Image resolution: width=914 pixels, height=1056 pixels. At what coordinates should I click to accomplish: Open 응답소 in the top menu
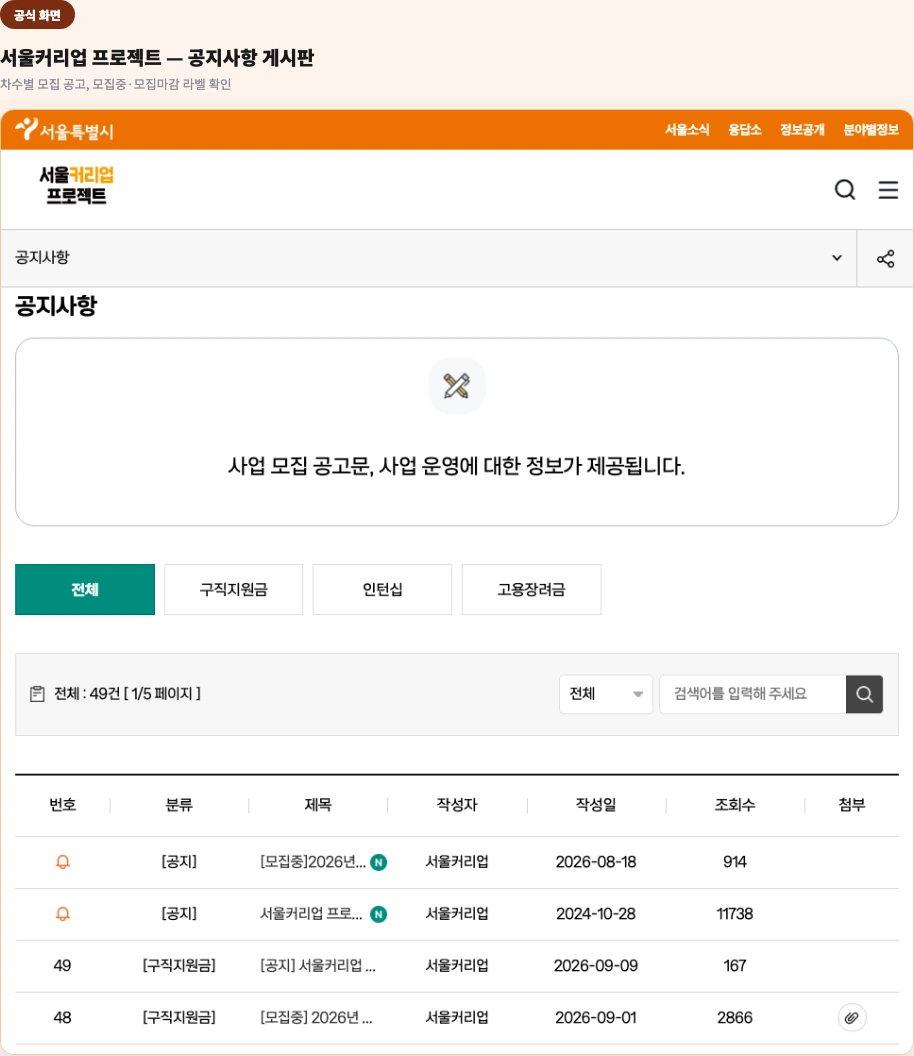[744, 129]
